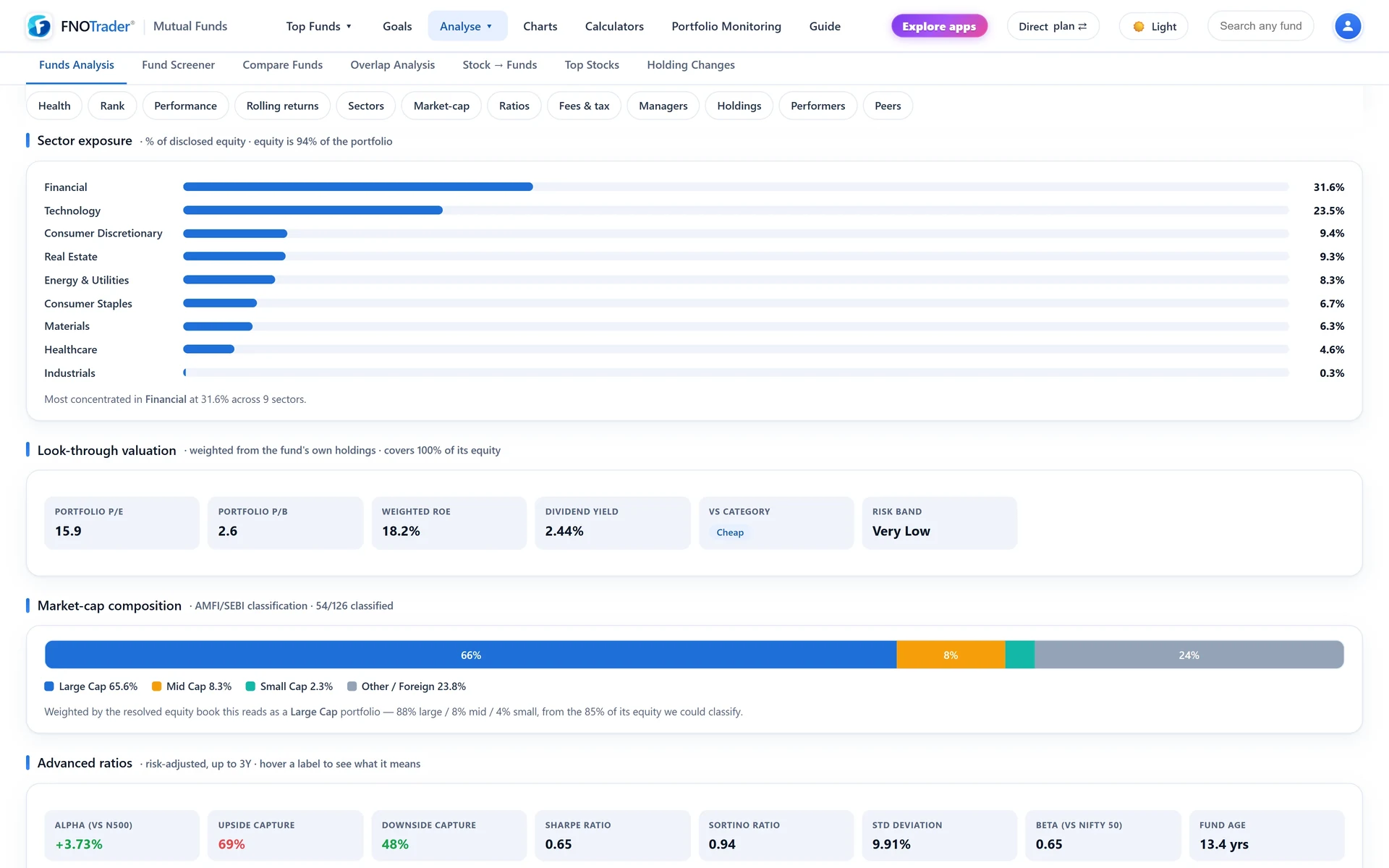Switch the Direct plan toggle
Image resolution: width=1389 pixels, height=868 pixels.
click(1053, 26)
